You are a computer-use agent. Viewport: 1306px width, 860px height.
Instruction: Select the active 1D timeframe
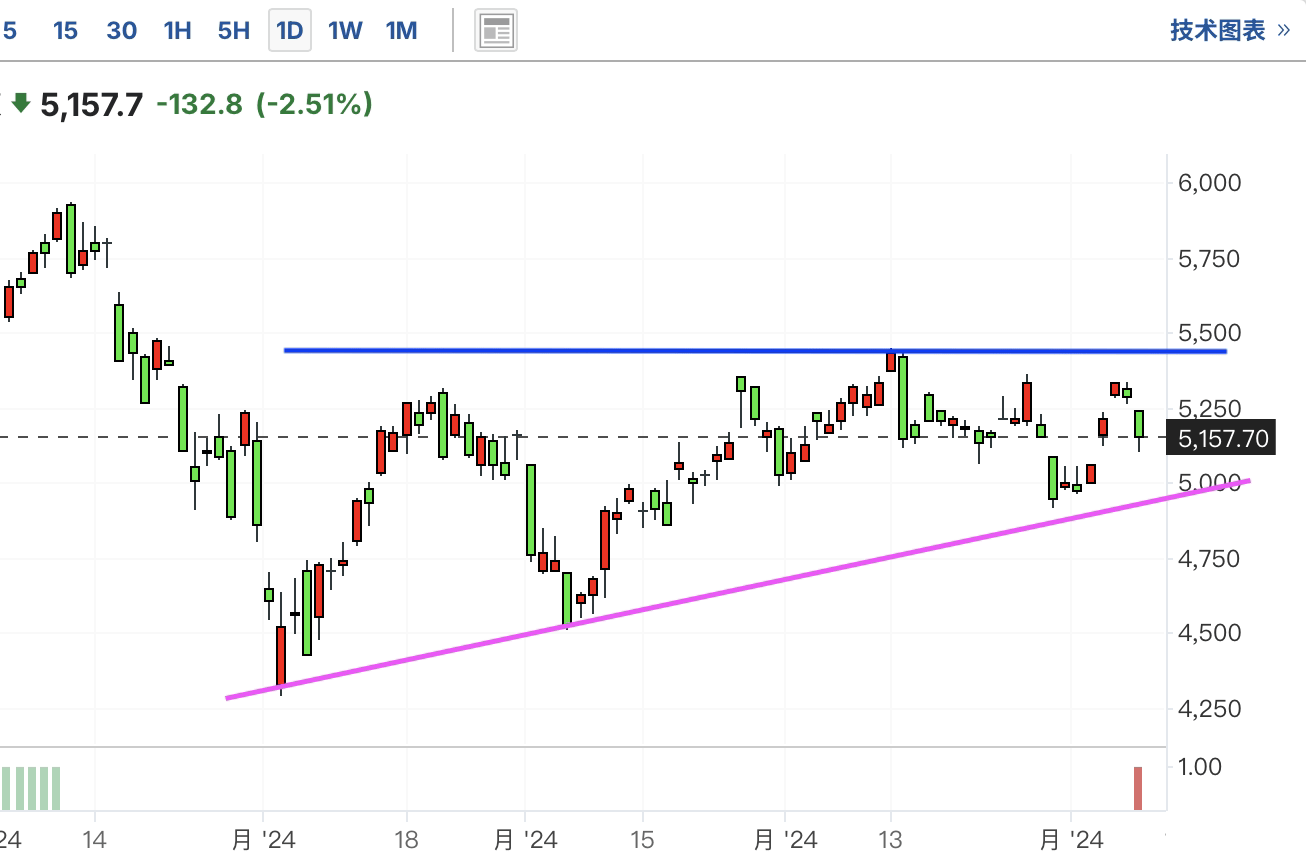[x=289, y=31]
